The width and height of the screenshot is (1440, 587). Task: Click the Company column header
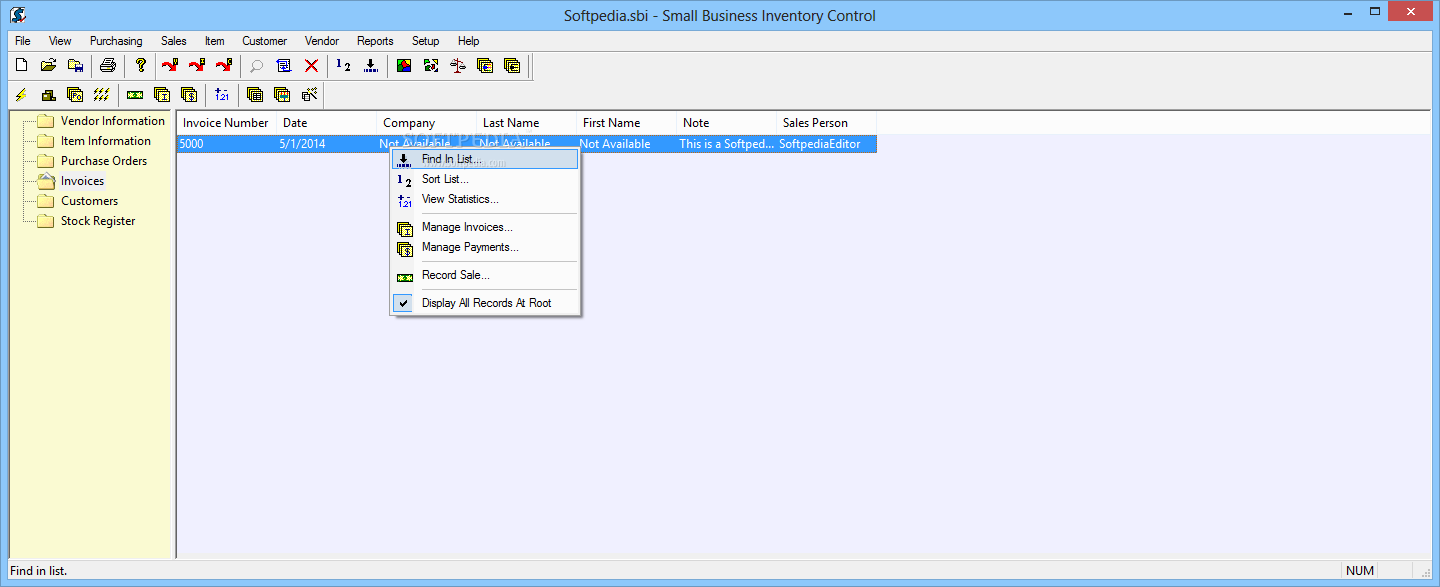(427, 123)
